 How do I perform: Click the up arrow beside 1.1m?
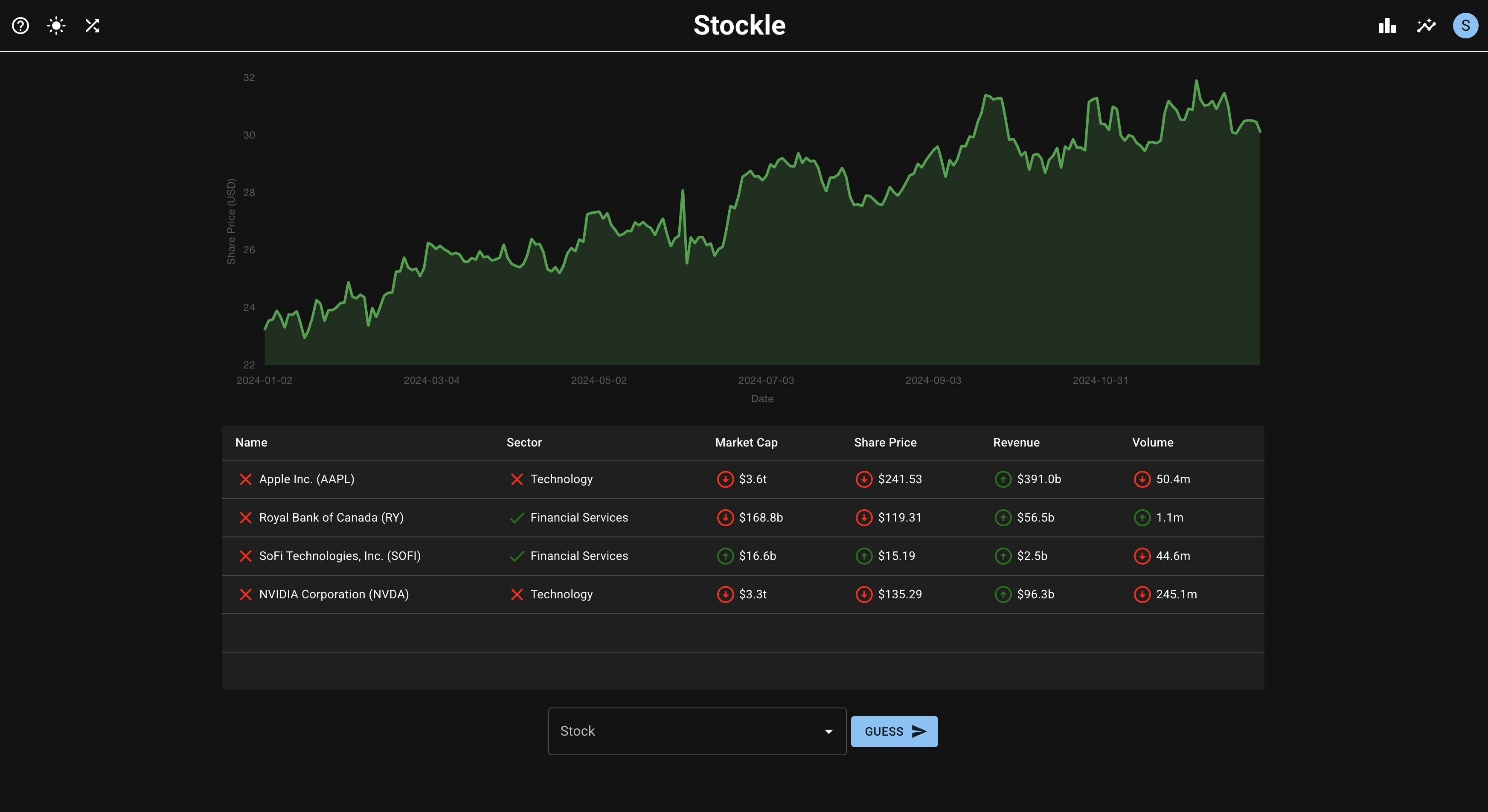[x=1142, y=517]
